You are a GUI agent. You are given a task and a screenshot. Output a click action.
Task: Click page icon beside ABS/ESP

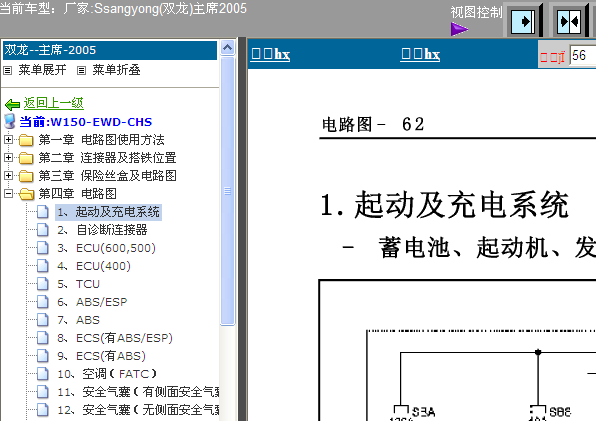(x=43, y=302)
